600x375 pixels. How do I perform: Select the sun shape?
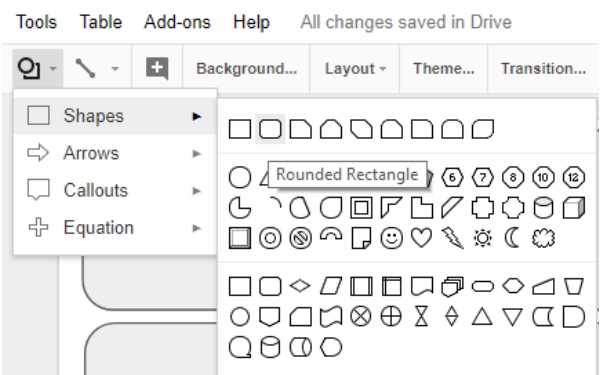[x=483, y=238]
